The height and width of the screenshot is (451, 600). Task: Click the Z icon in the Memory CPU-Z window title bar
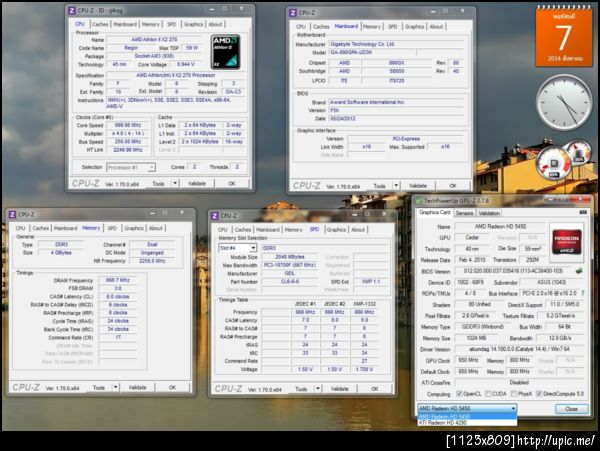tap(12, 215)
